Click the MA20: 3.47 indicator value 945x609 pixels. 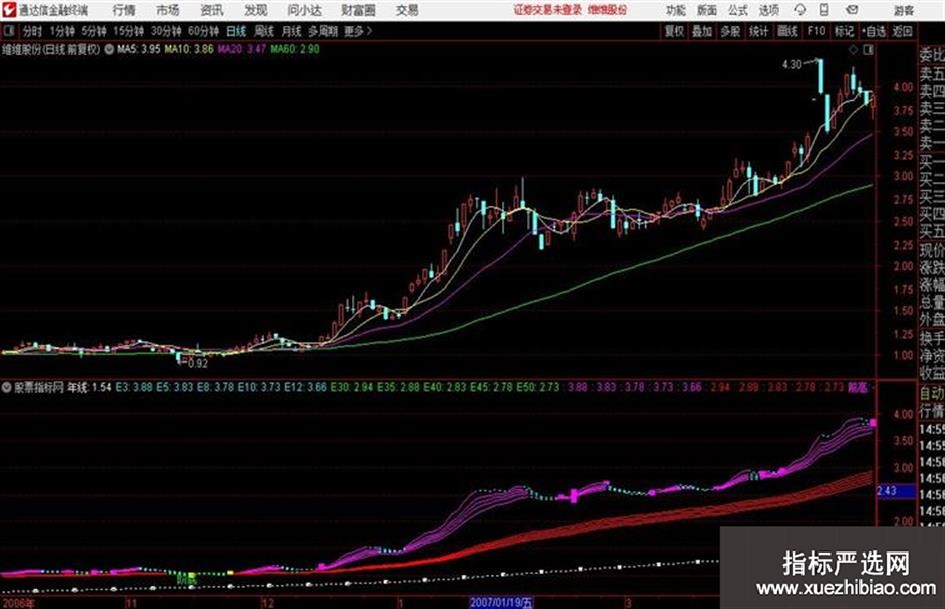click(242, 49)
